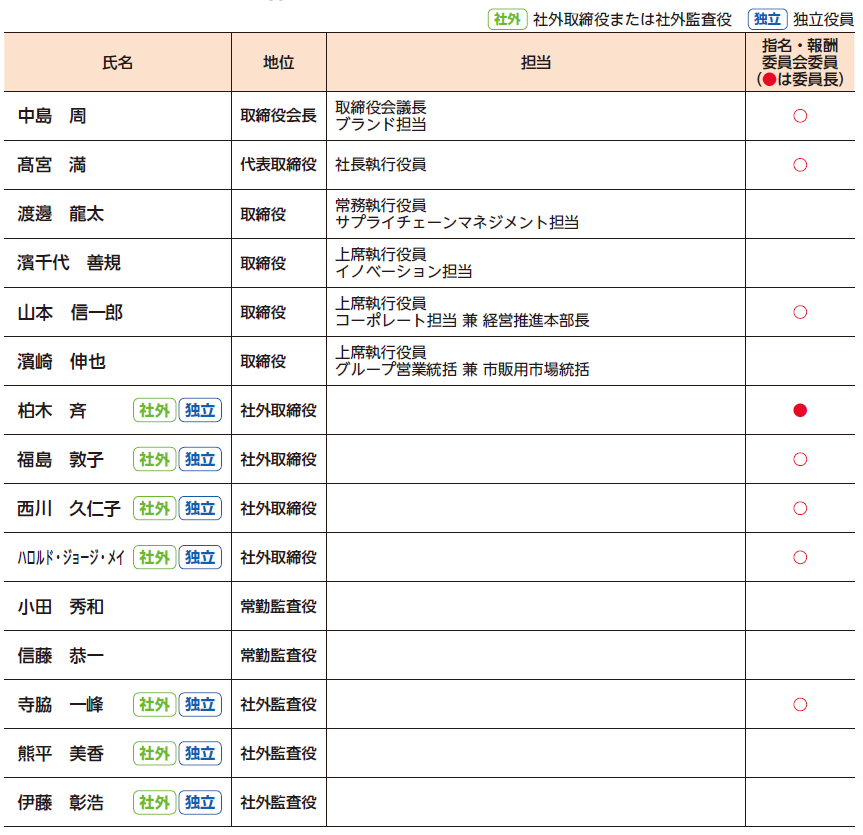Click the duty text 常務執行役員
Viewport: 863px width, 835px height.
tap(381, 205)
